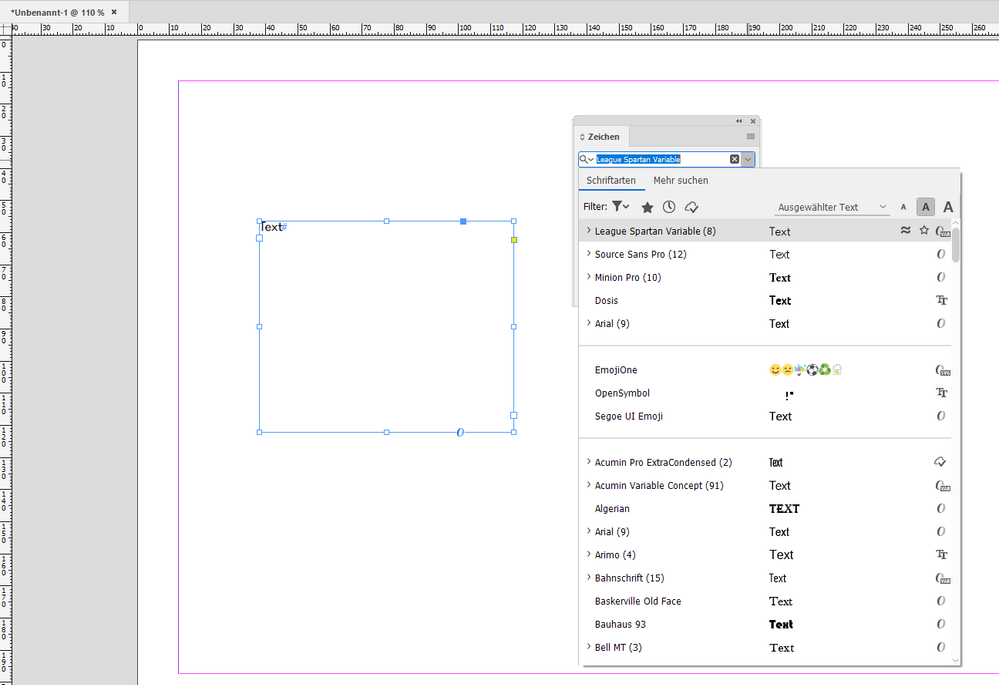Expand the Source Sans Pro (12) family

tap(589, 254)
